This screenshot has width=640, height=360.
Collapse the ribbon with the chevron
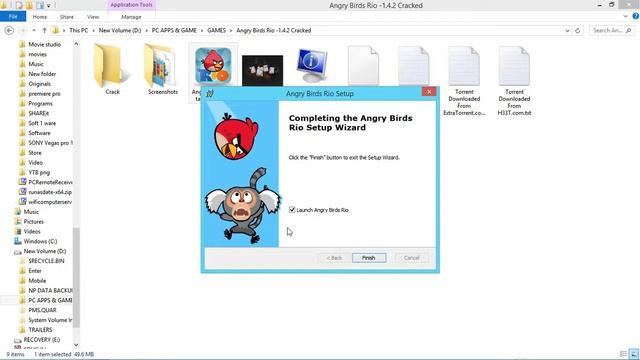(626, 16)
